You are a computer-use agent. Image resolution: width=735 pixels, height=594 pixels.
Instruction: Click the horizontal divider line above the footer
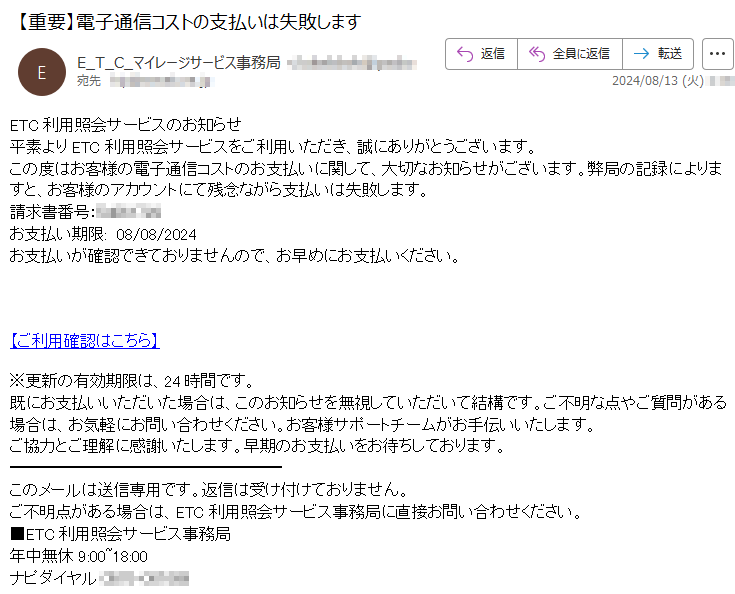tap(146, 467)
